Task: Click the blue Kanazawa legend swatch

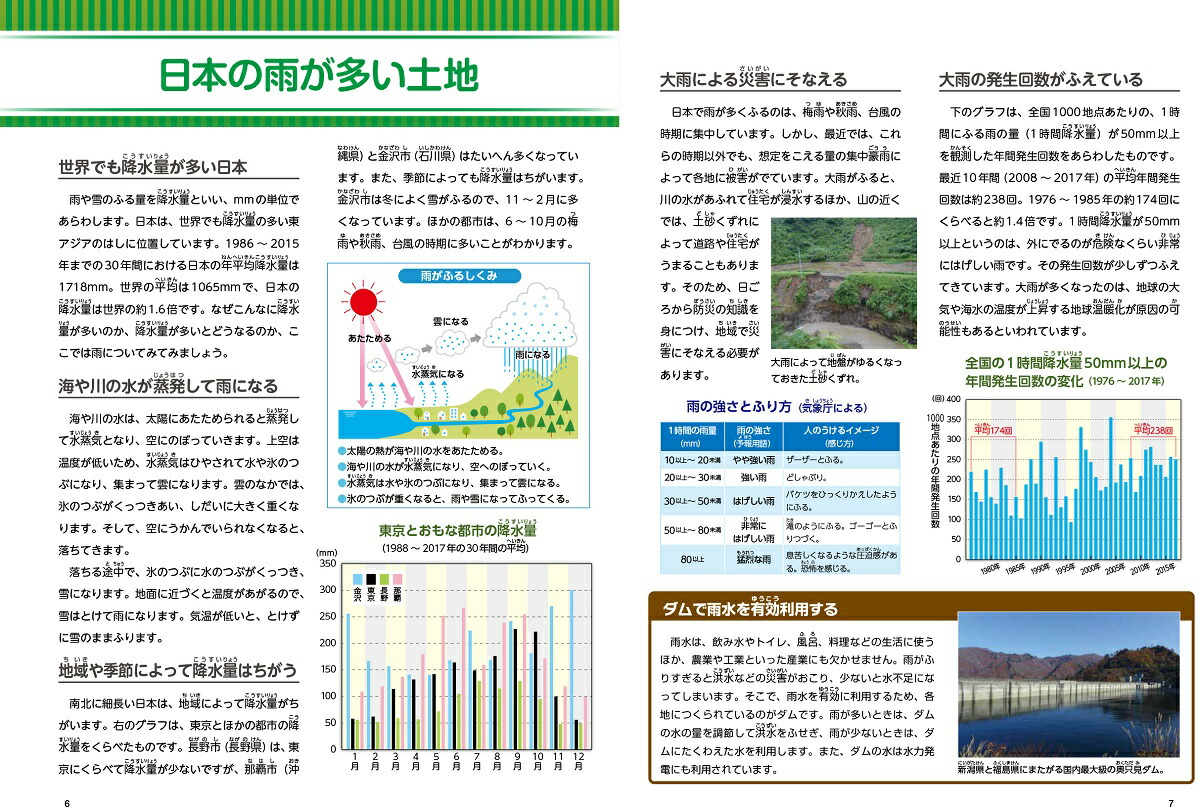Action: click(357, 579)
